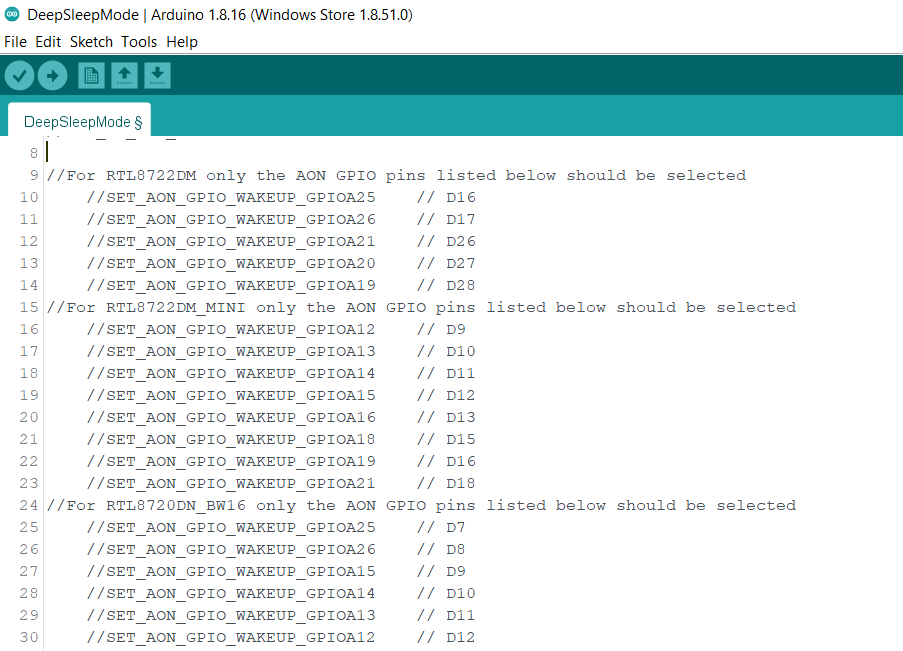Click the RTL8722DM_MINI comment on line 15
The height and width of the screenshot is (651, 903).
point(422,308)
